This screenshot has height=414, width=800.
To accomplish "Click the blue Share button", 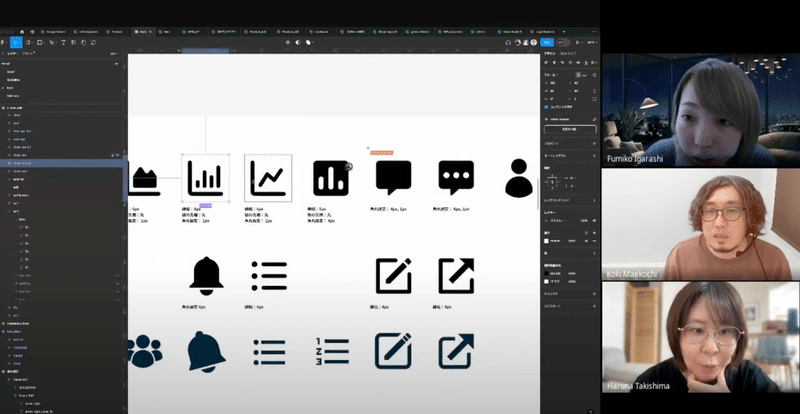I will coord(547,42).
